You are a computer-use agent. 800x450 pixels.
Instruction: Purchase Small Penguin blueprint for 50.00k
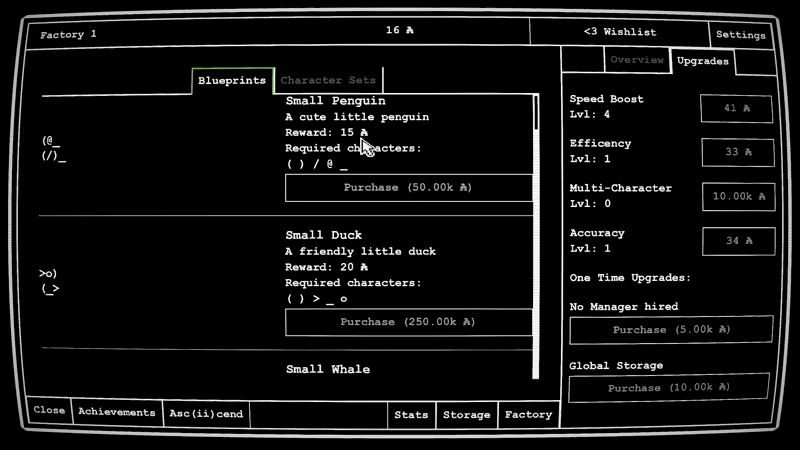[x=408, y=188]
